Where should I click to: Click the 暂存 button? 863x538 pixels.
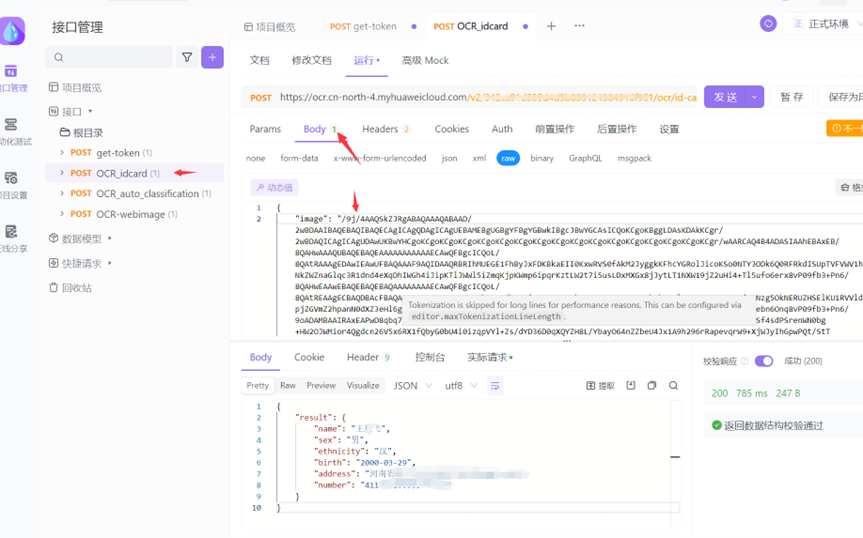tap(792, 97)
